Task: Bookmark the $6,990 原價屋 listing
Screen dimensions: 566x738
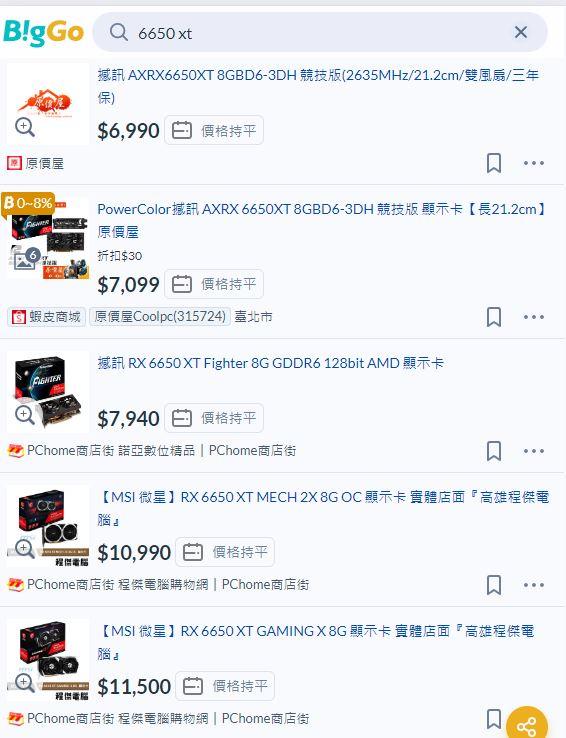Action: click(494, 163)
